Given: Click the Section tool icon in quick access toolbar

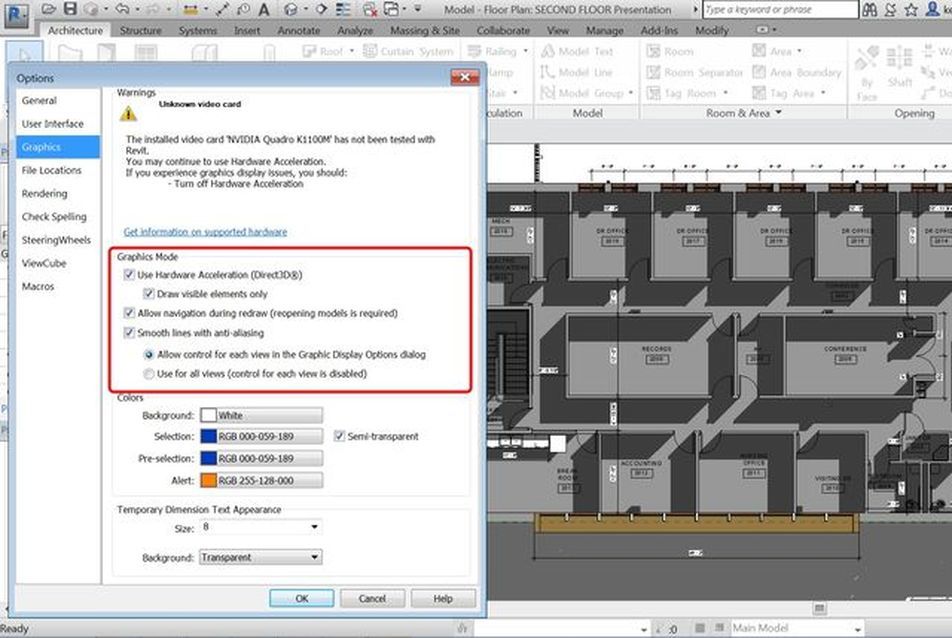Looking at the screenshot, I should click(x=321, y=9).
